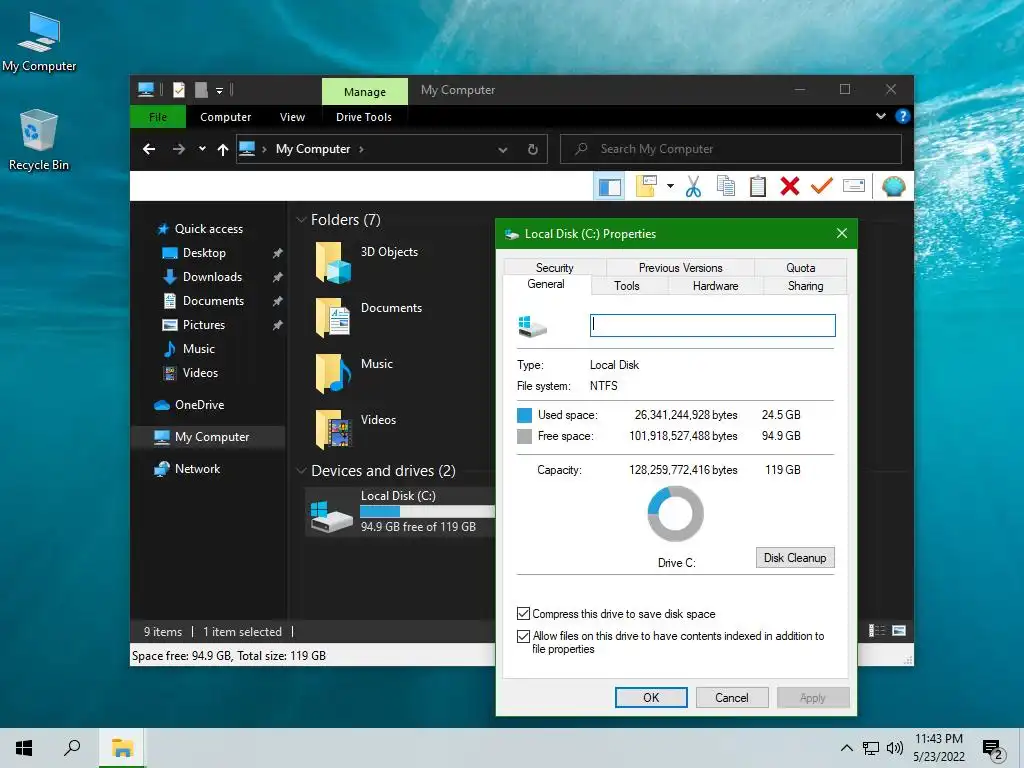
Task: Expand the ribbon with the chevron
Action: [x=881, y=116]
